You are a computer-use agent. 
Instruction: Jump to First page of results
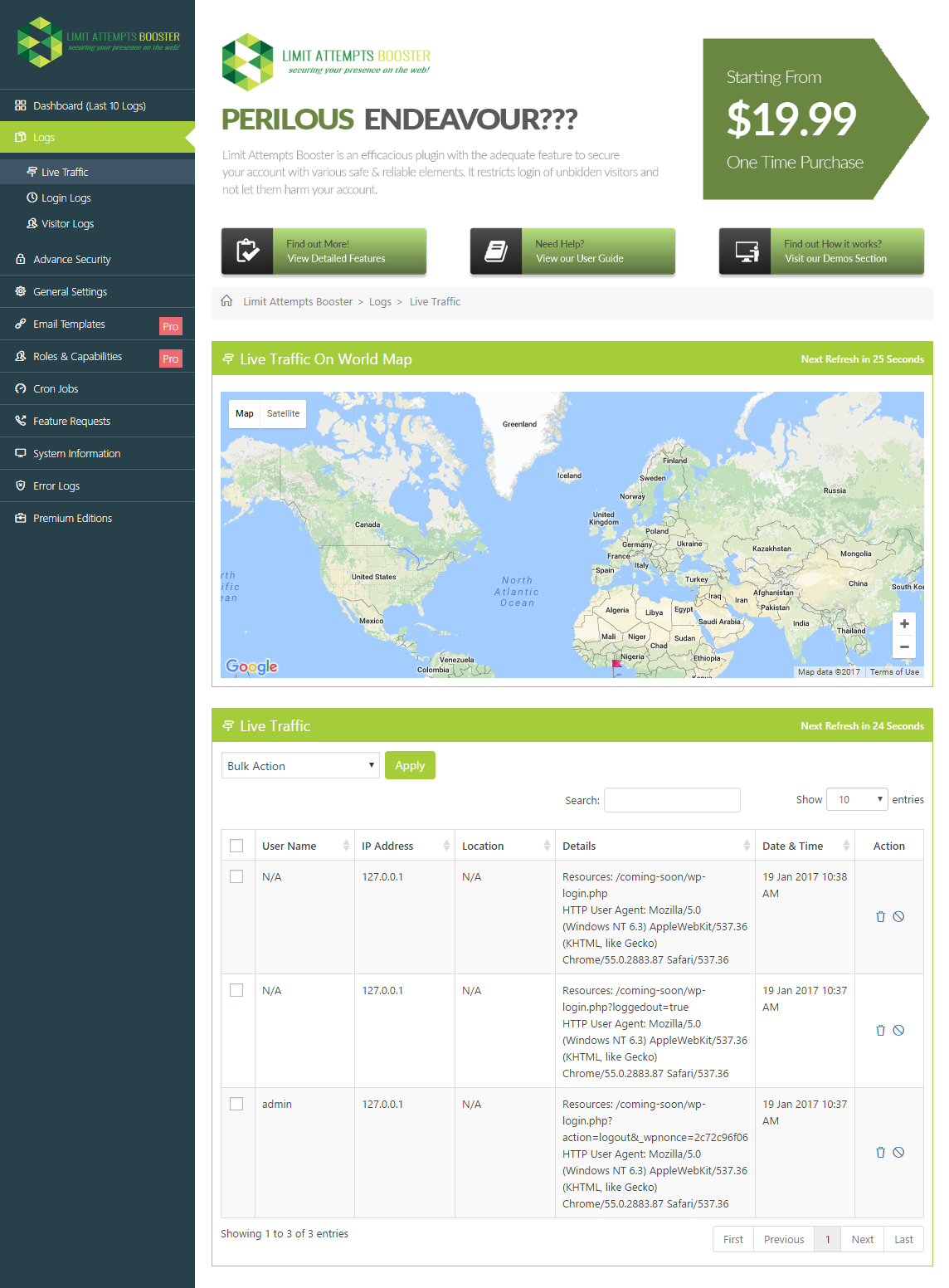(733, 1239)
